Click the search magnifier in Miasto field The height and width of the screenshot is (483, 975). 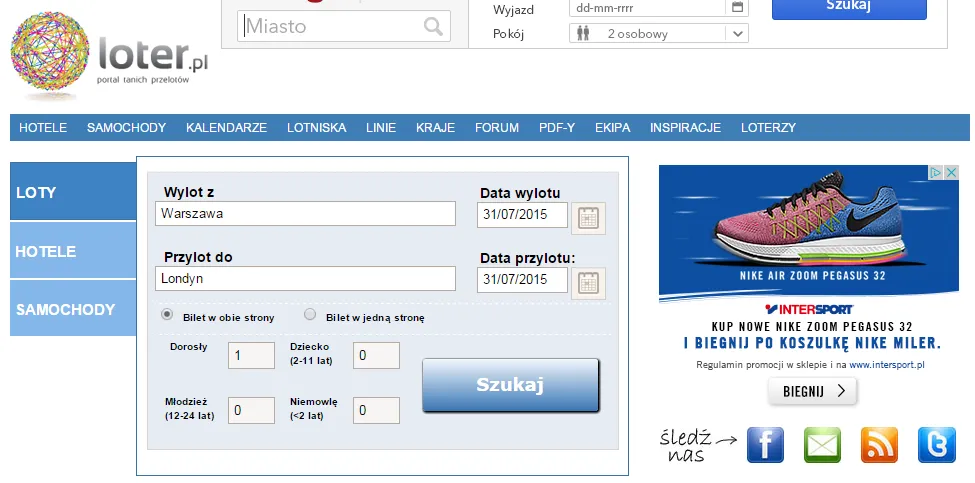[433, 26]
